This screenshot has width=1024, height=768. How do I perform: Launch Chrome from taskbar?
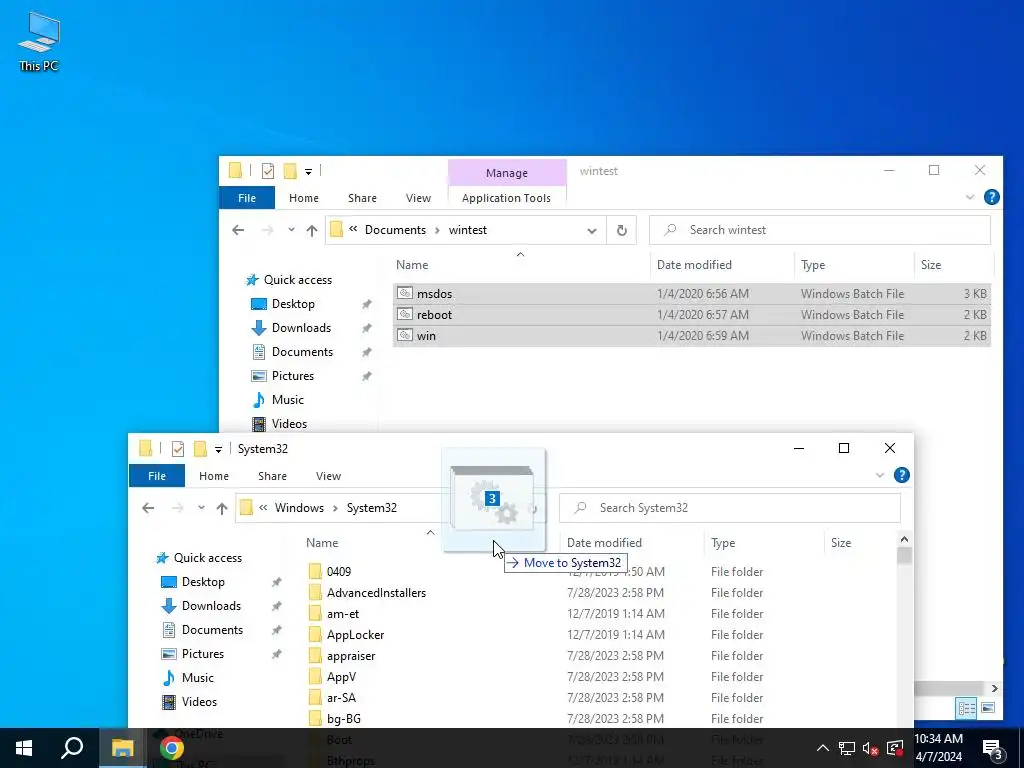(x=171, y=748)
